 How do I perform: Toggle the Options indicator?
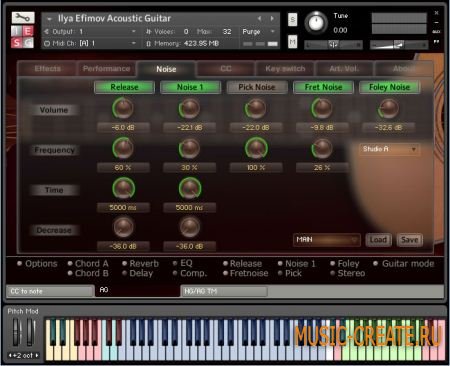click(19, 263)
